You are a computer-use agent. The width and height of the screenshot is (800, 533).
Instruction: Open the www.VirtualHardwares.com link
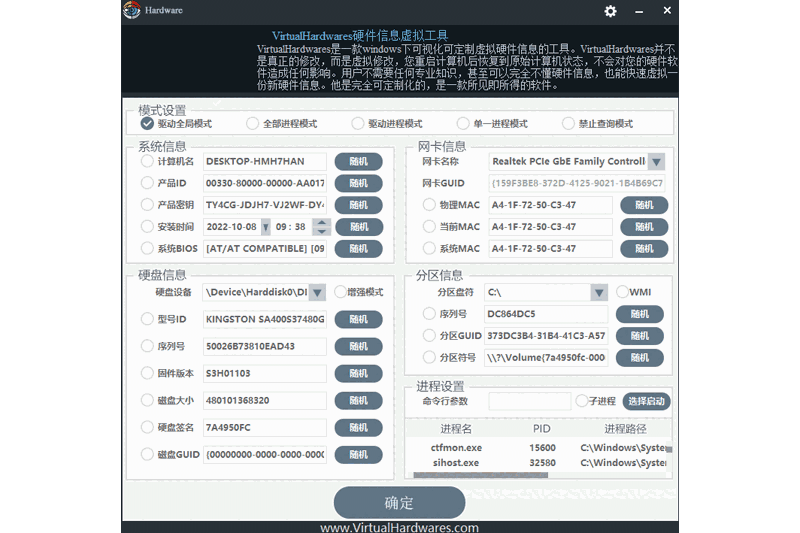pyautogui.click(x=399, y=526)
